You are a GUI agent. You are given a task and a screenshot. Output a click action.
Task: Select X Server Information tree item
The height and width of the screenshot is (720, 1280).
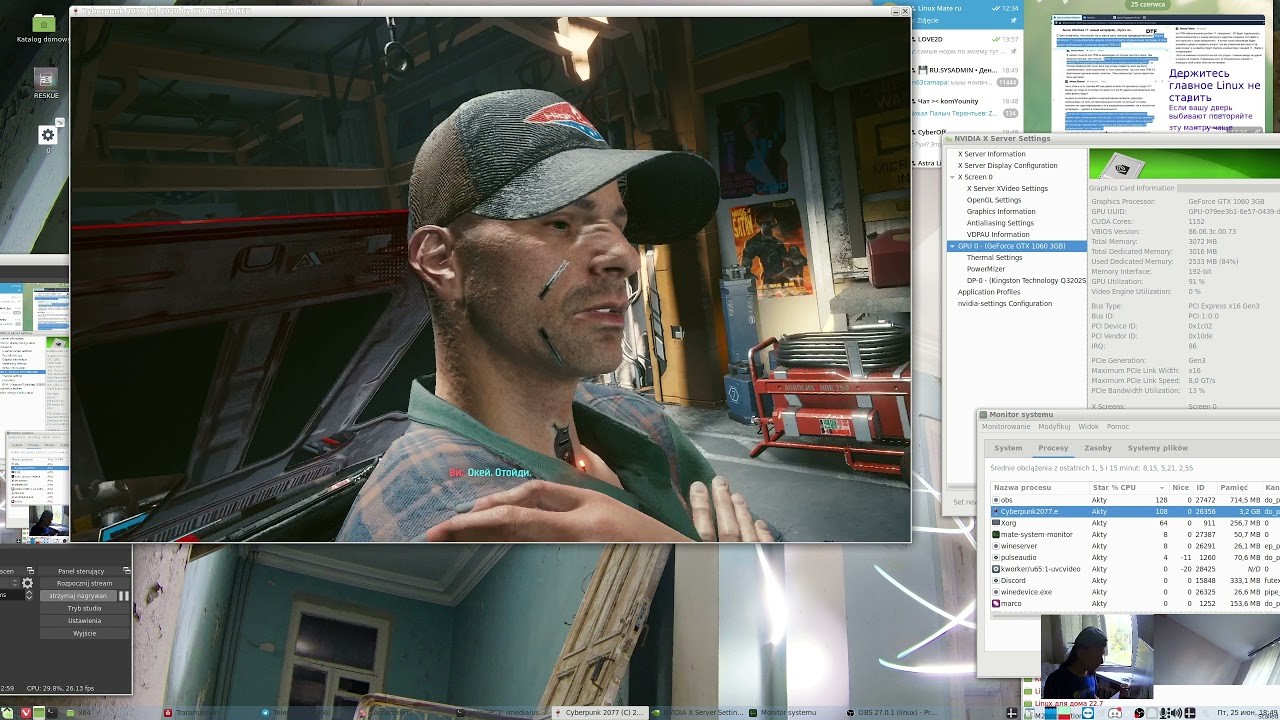(991, 154)
